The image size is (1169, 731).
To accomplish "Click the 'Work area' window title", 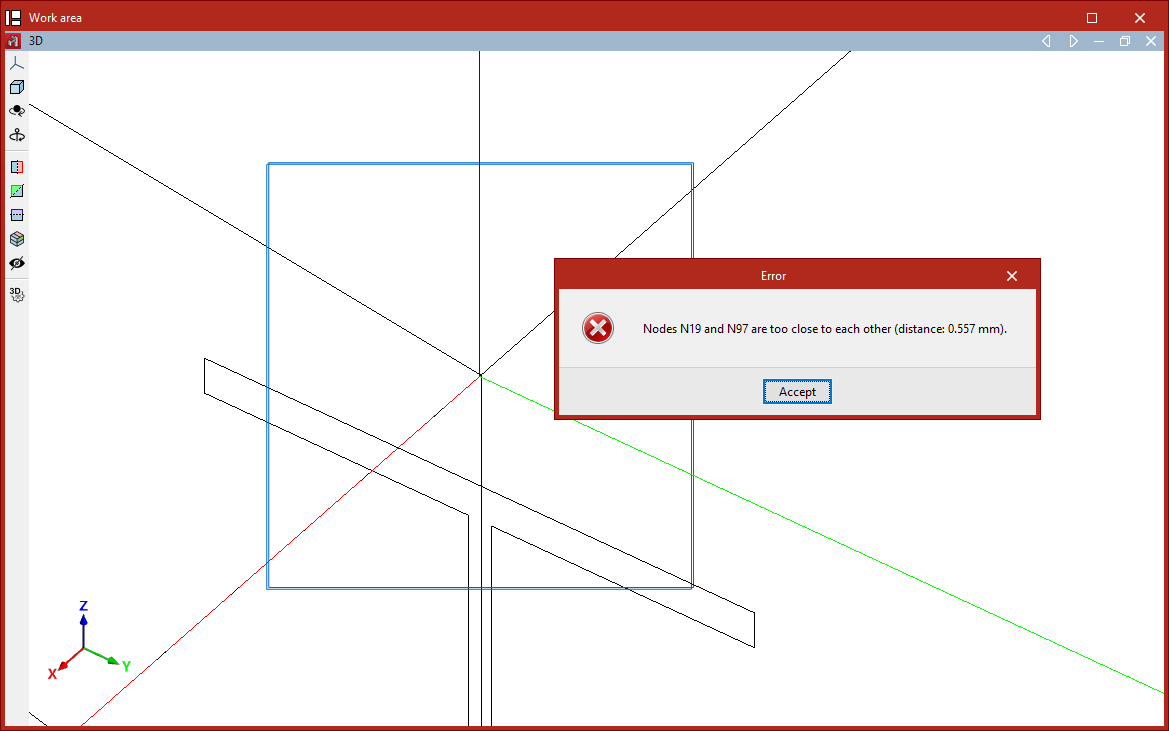I will tap(55, 18).
